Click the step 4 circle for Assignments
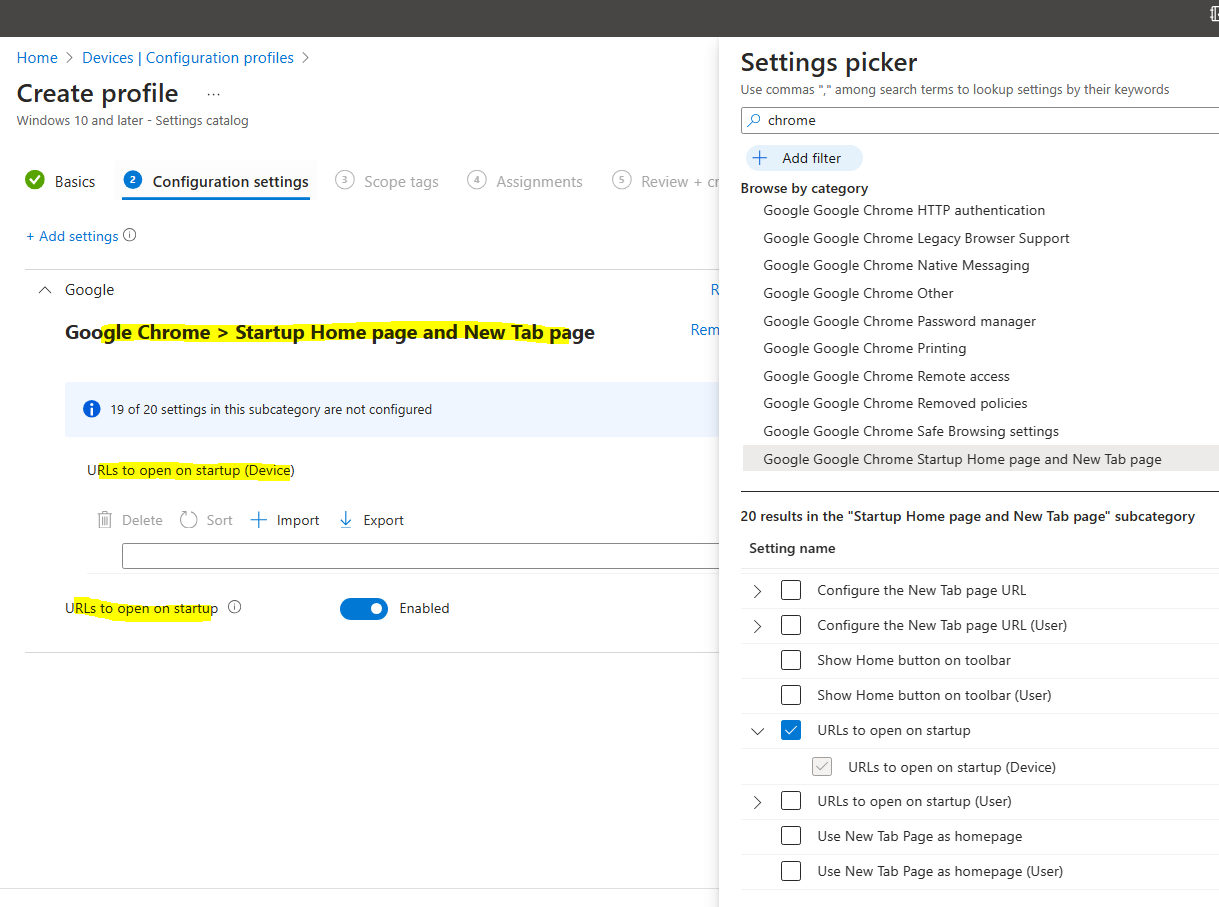Image resolution: width=1219 pixels, height=907 pixels. click(477, 180)
